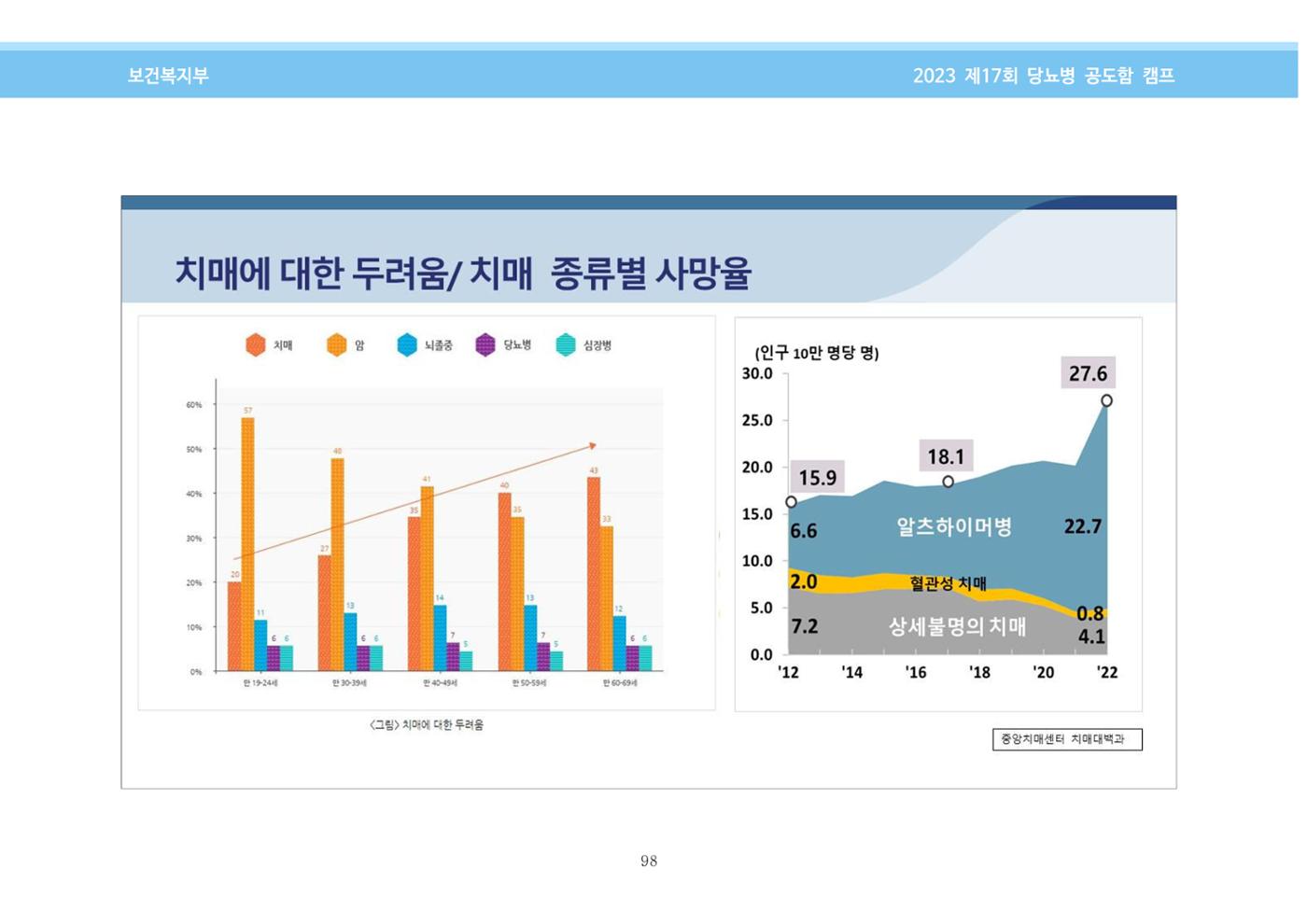Click the 2023 제17회 당뇨병 공도함 캠프 header
The image size is (1307, 924).
coord(1044,76)
